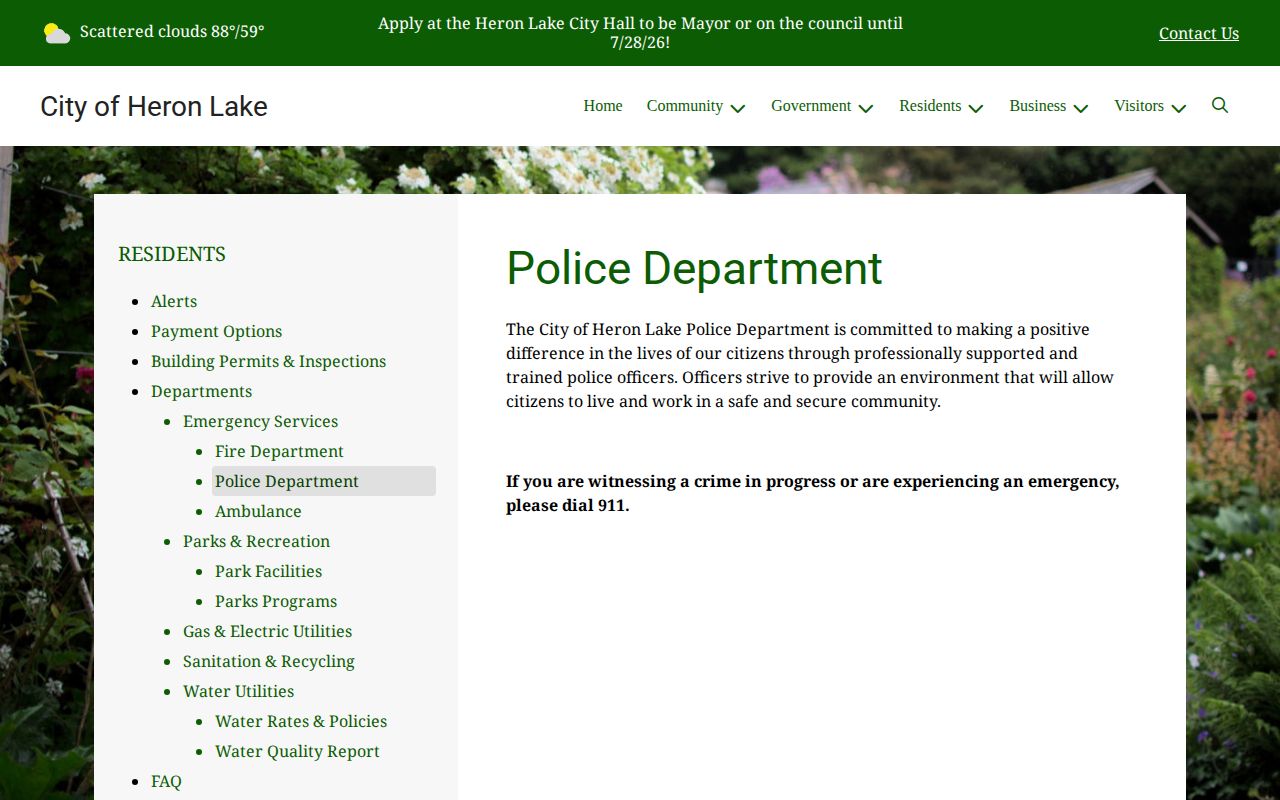Open Building Permits & Inspections link
Image resolution: width=1280 pixels, height=800 pixels.
[x=268, y=361]
